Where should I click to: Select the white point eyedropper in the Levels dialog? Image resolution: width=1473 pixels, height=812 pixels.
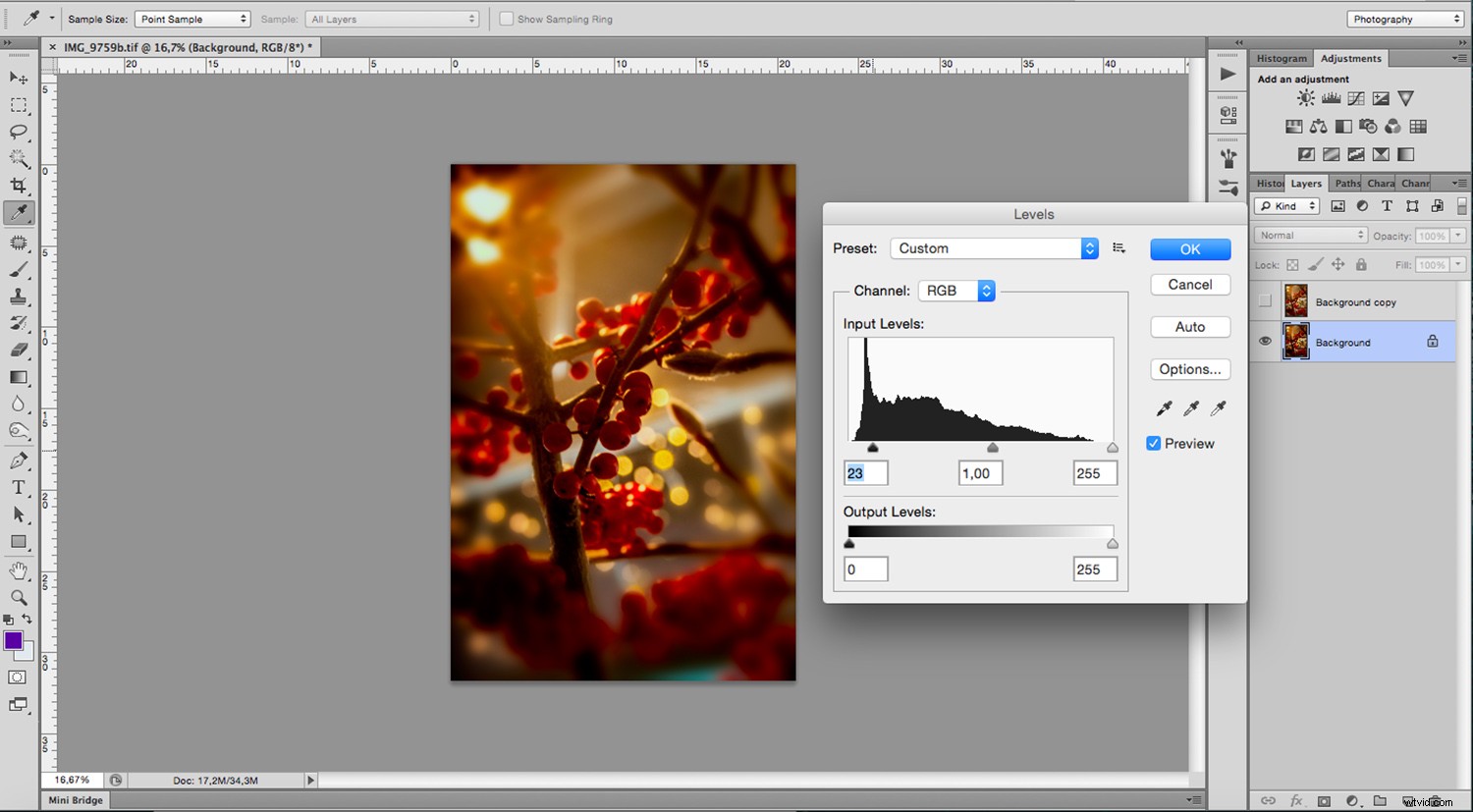pos(1218,407)
